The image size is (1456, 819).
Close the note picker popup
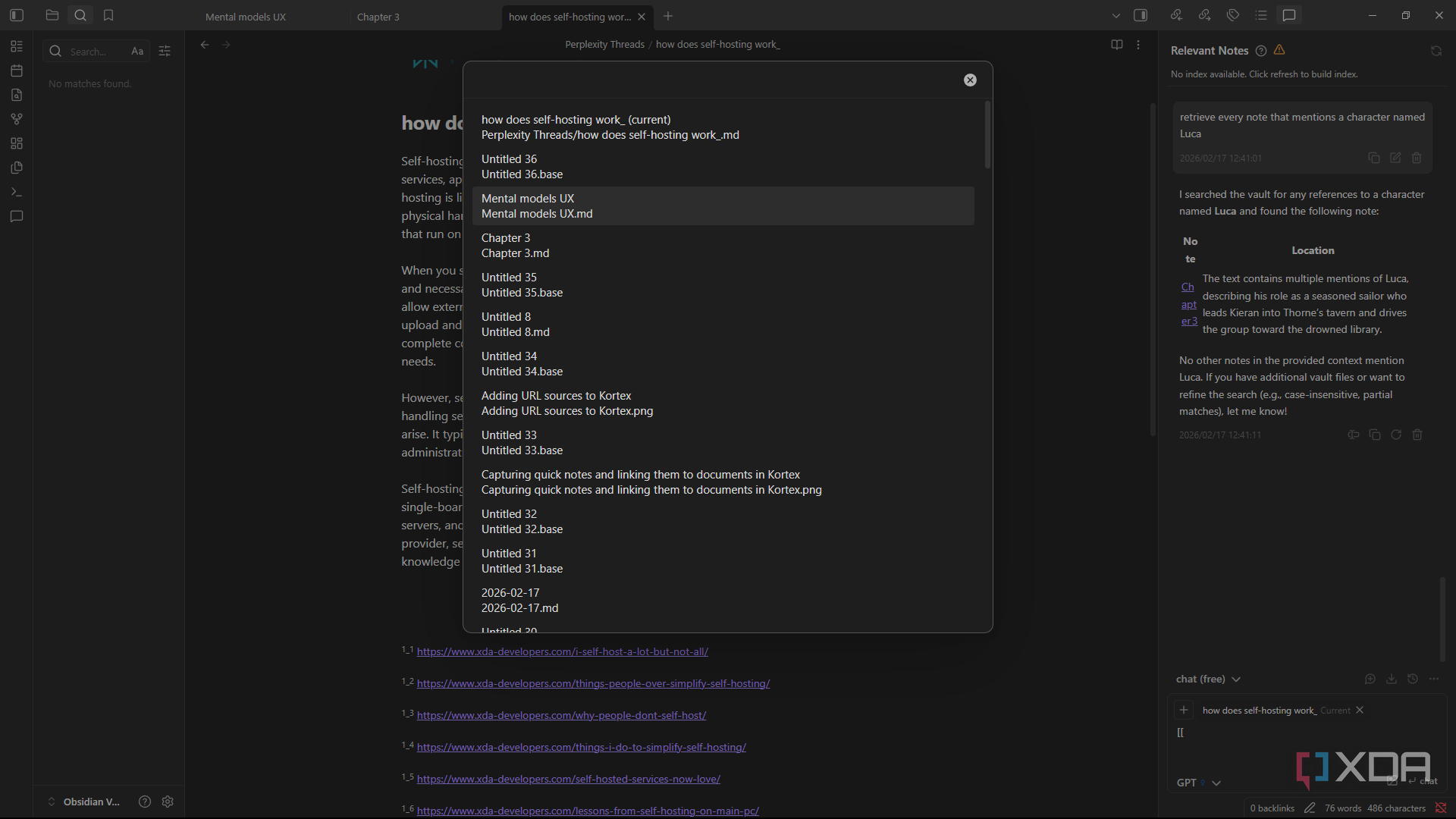[x=970, y=80]
